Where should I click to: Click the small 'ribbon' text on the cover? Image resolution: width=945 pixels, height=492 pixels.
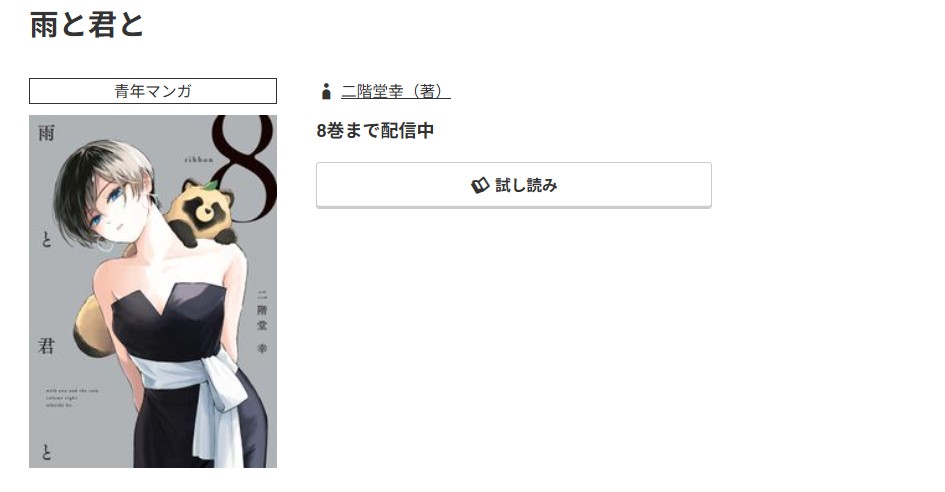coord(199,159)
